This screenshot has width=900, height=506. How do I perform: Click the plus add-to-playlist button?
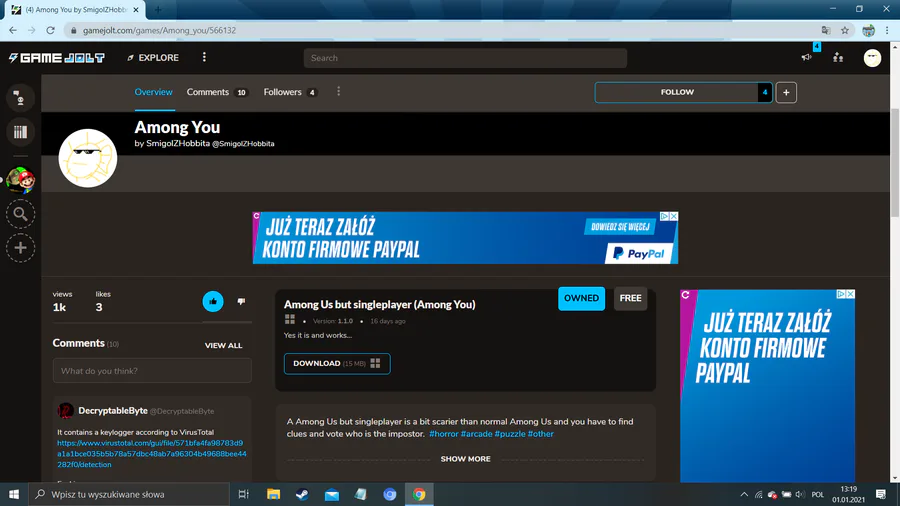click(786, 92)
